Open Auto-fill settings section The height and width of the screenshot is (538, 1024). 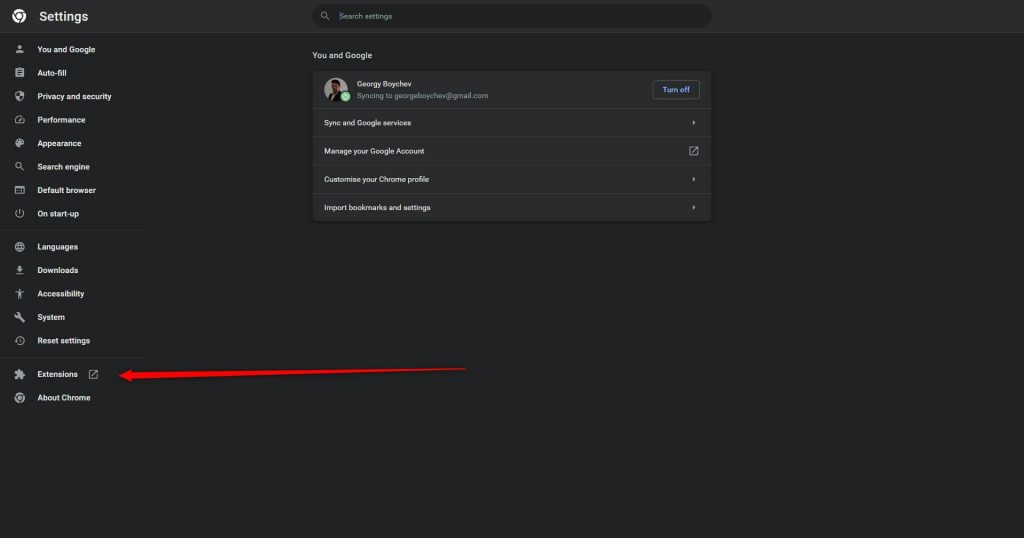52,72
